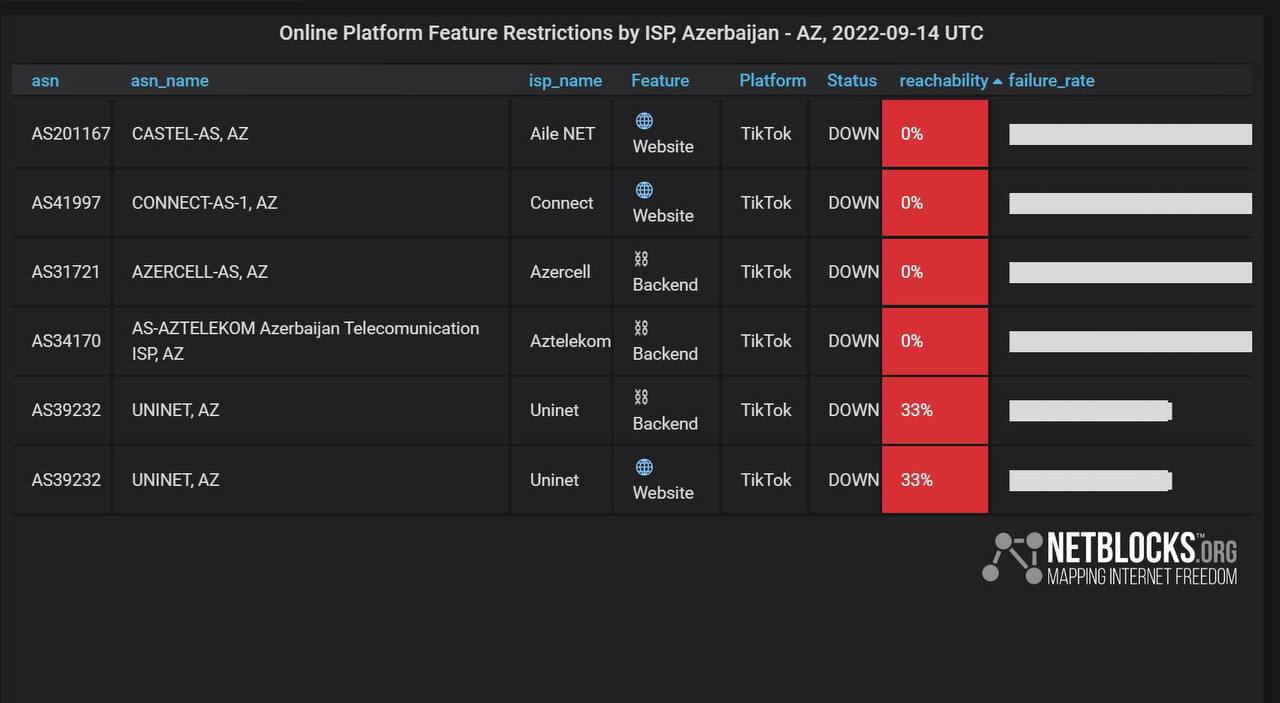Click failure rate bar for first Uninet row

pyautogui.click(x=1090, y=410)
